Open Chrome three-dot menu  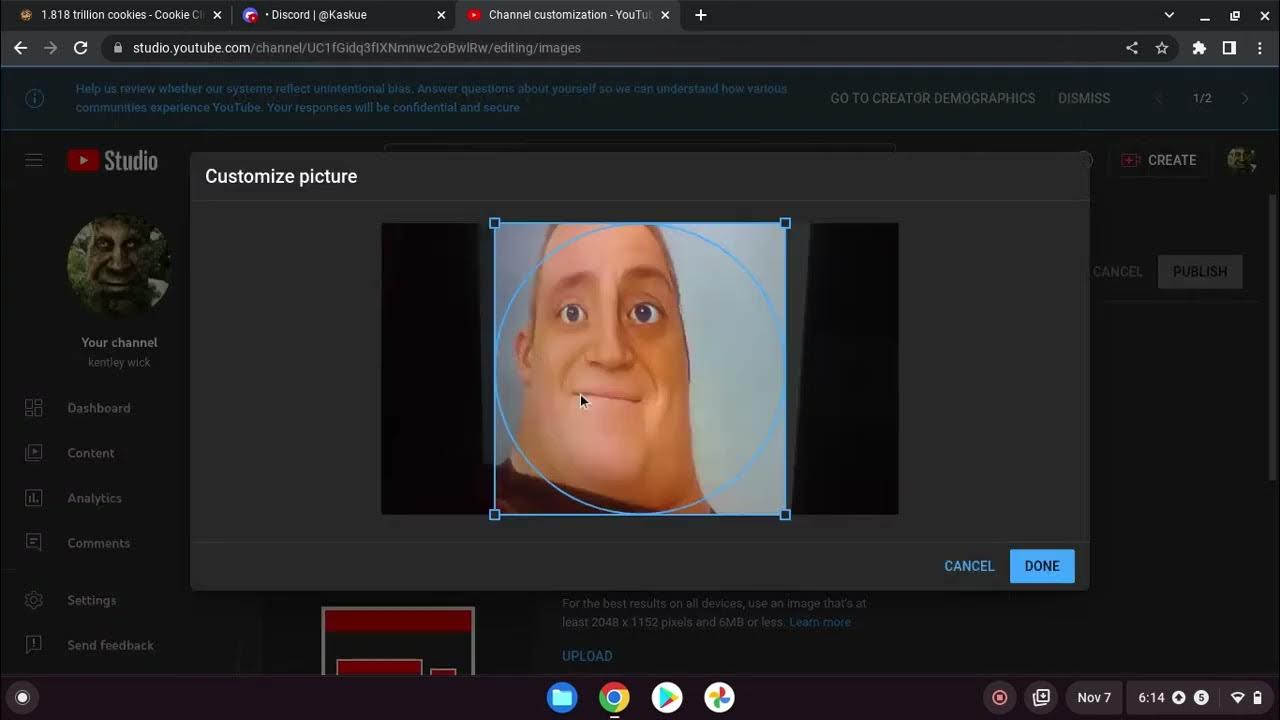(x=1259, y=48)
